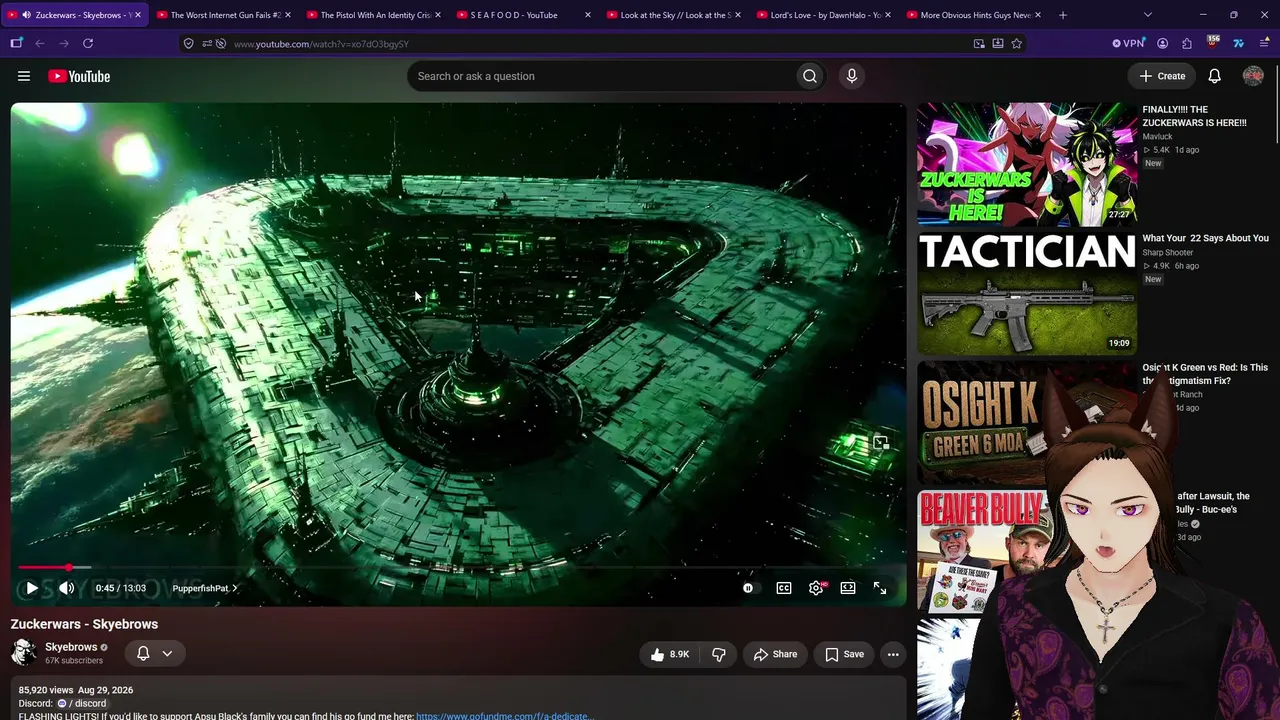Open the YouTube guide hamburger menu
This screenshot has height=720, width=1280.
pyautogui.click(x=24, y=76)
